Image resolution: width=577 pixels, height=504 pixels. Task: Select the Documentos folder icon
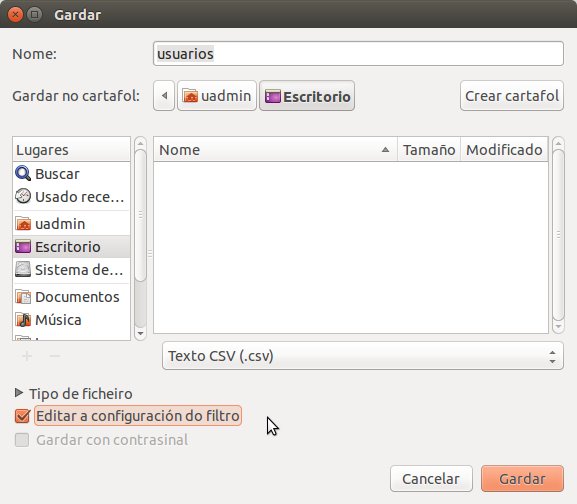(23, 297)
